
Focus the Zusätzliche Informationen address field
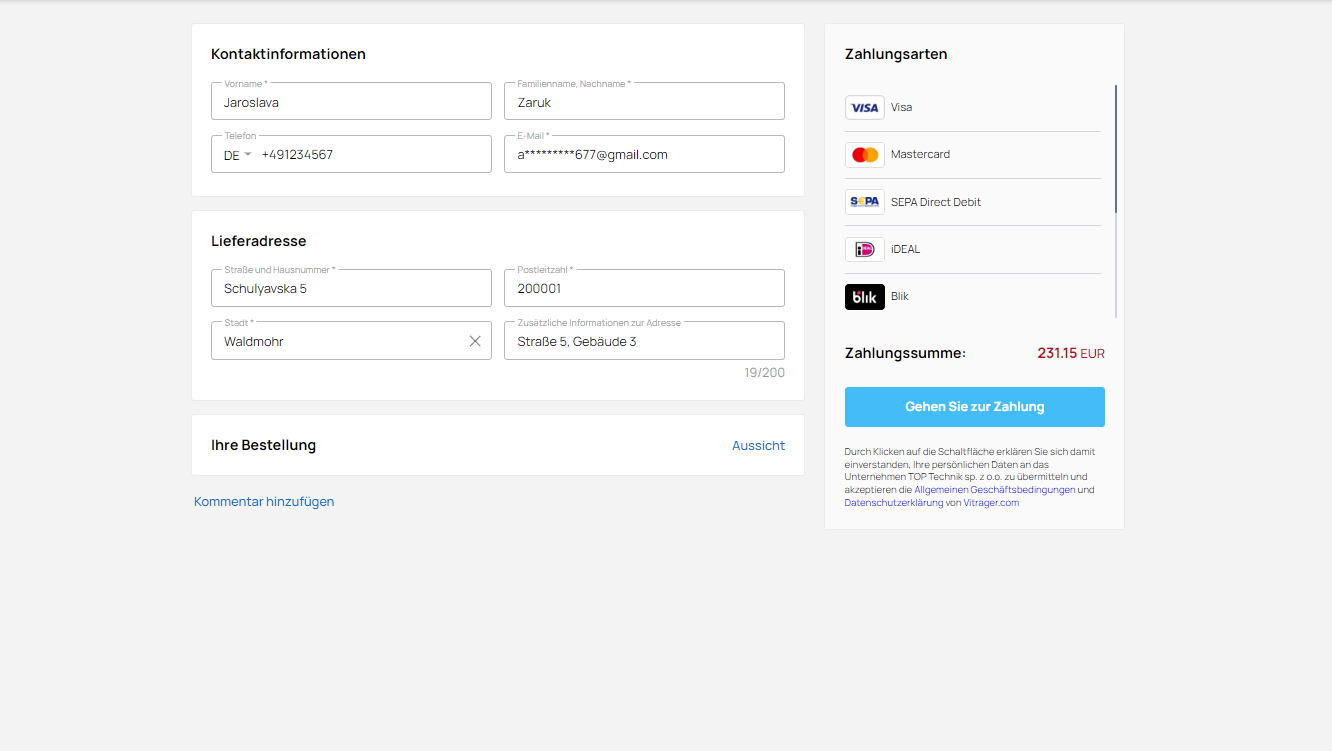pos(644,341)
